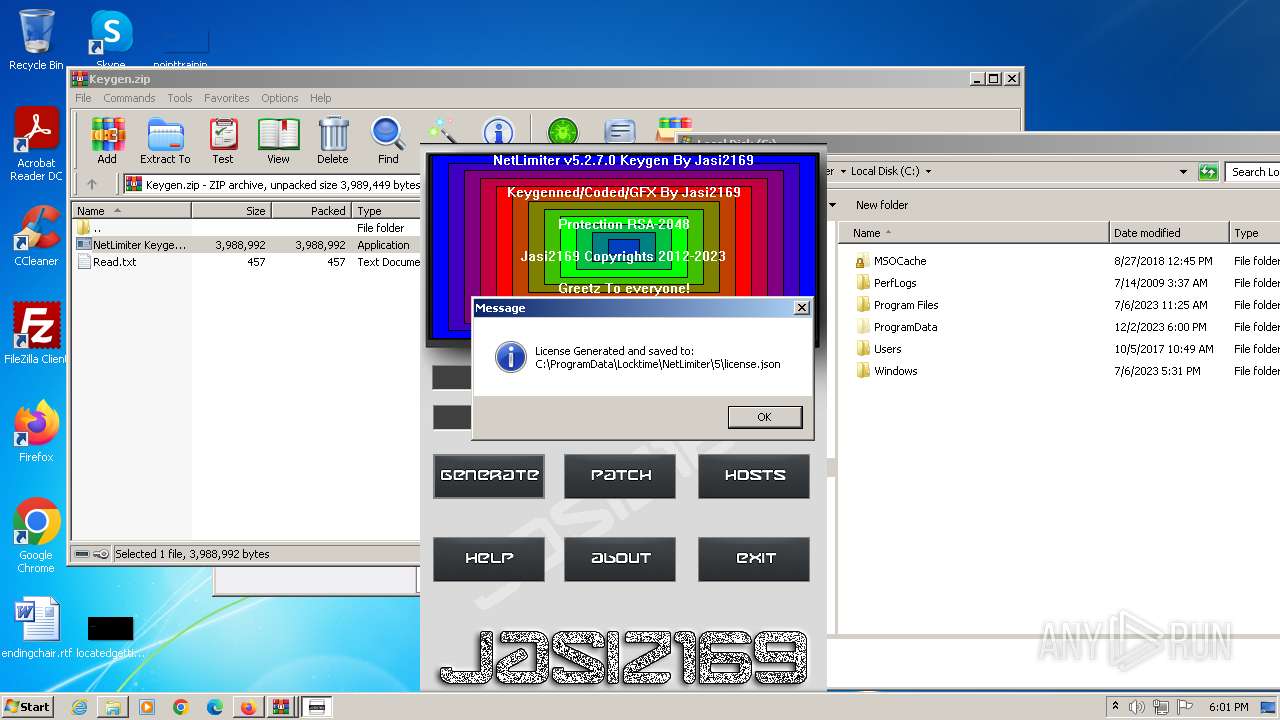Expand the Explorer address bar dropdown arrow
This screenshot has height=720, width=1280.
click(x=1184, y=172)
